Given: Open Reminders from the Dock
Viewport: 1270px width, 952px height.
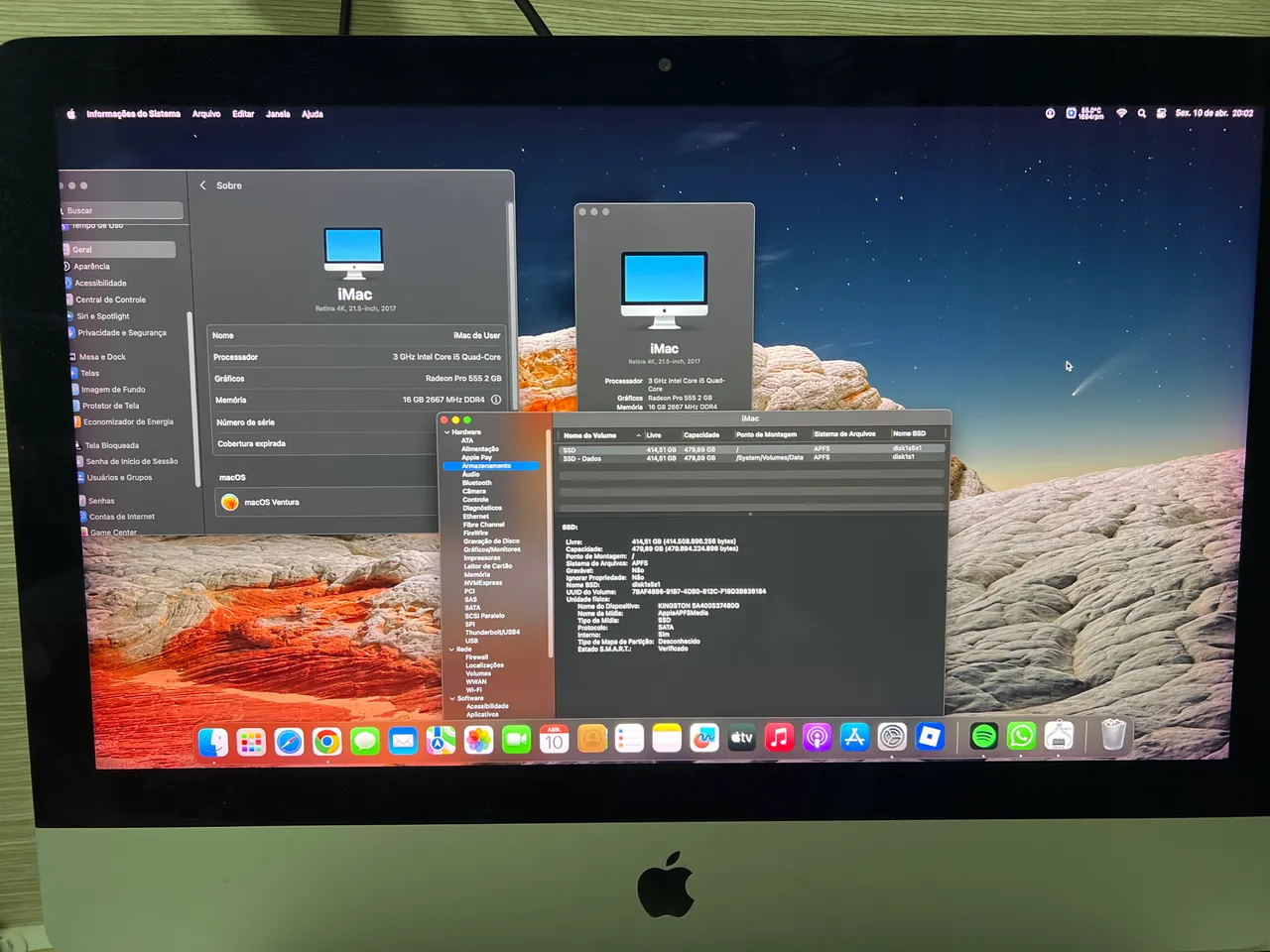Looking at the screenshot, I should (x=629, y=739).
